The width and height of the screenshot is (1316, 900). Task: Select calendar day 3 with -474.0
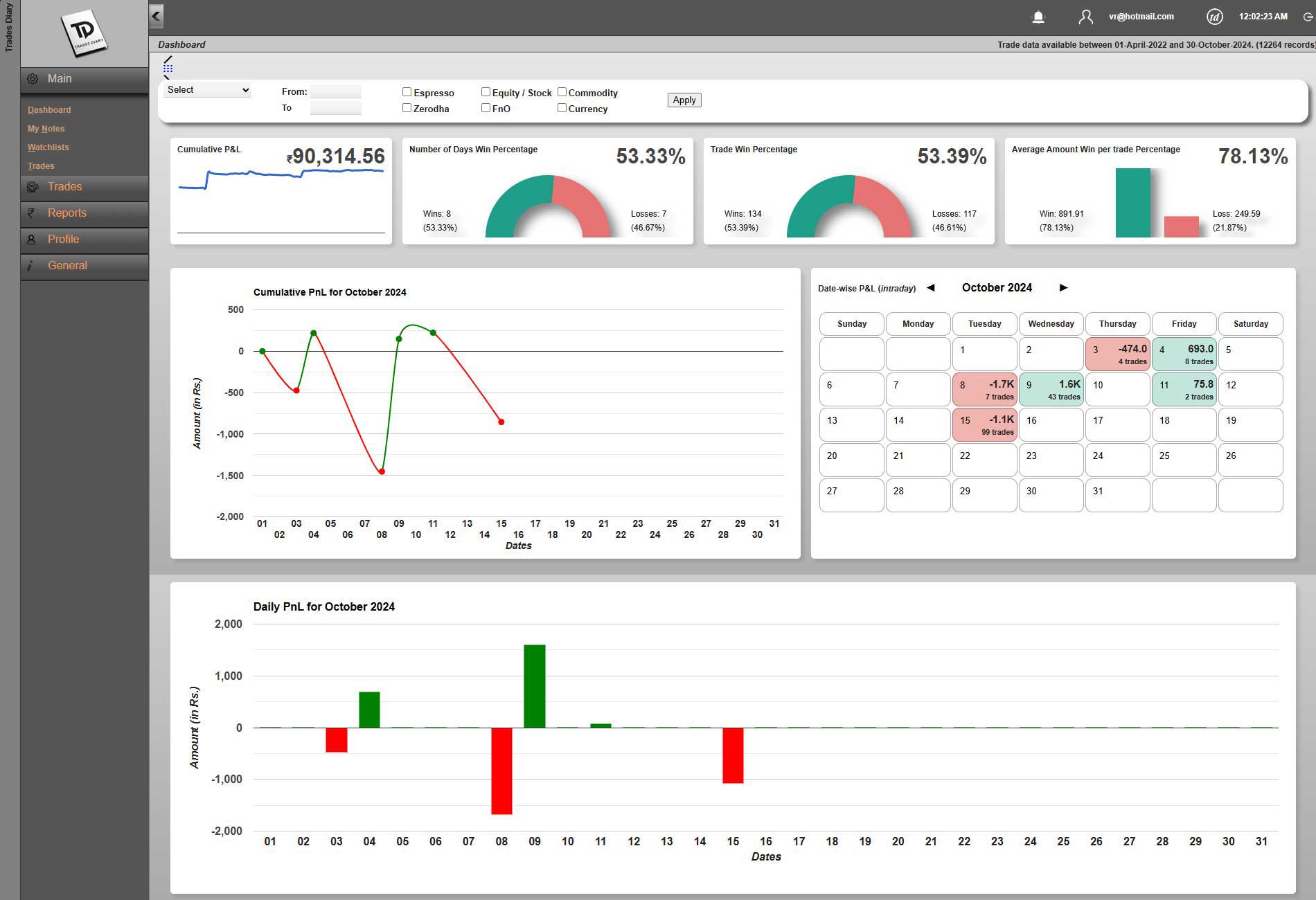[x=1117, y=354]
